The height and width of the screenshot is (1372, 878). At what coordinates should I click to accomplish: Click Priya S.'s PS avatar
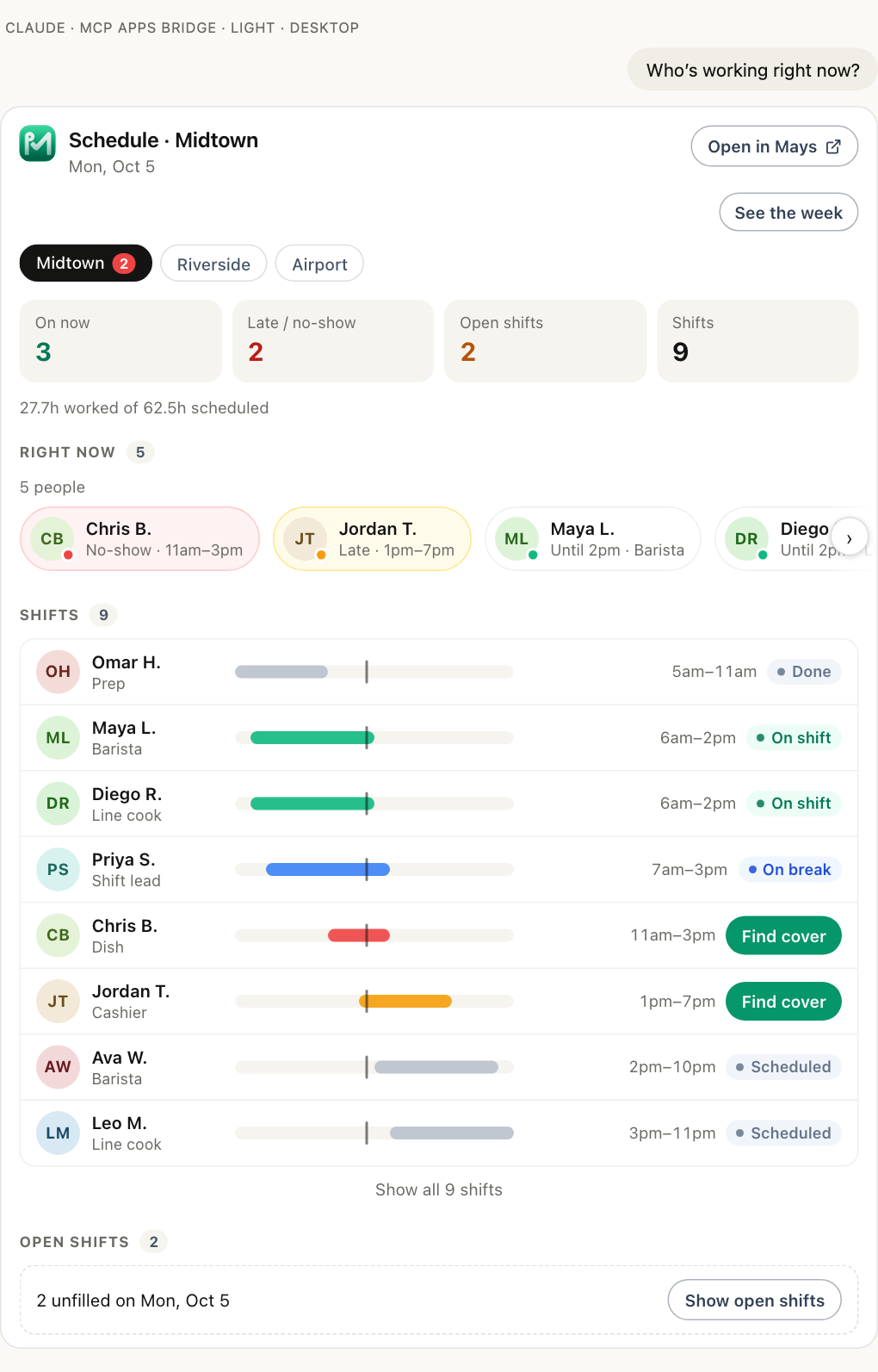[58, 870]
